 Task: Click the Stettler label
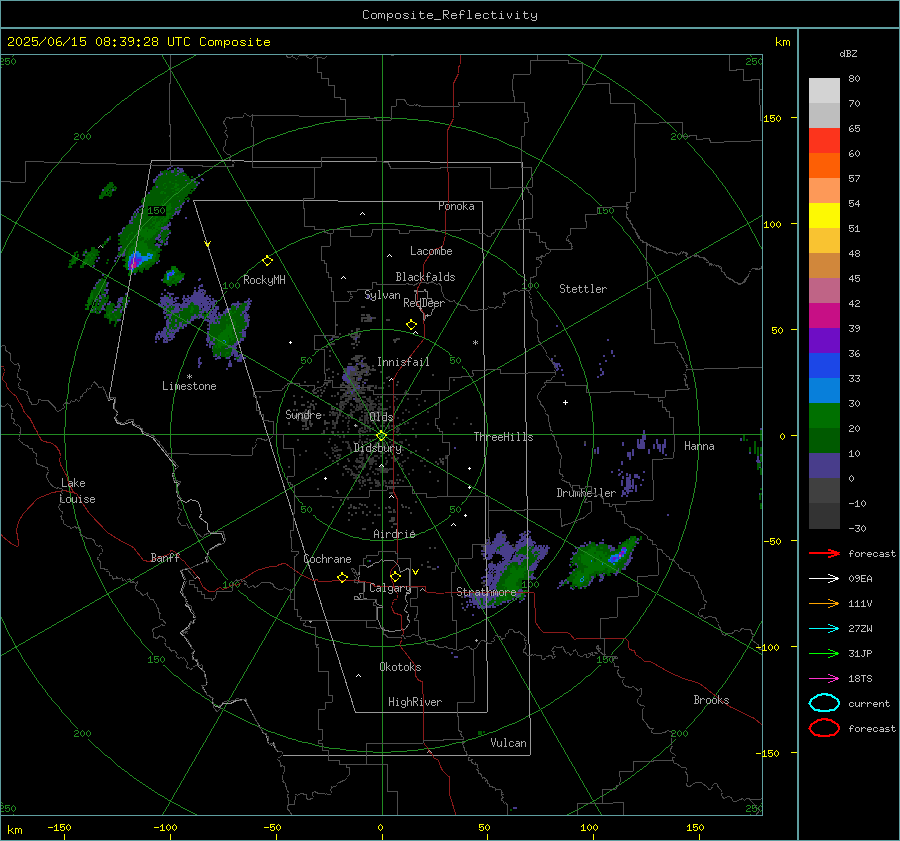point(583,289)
